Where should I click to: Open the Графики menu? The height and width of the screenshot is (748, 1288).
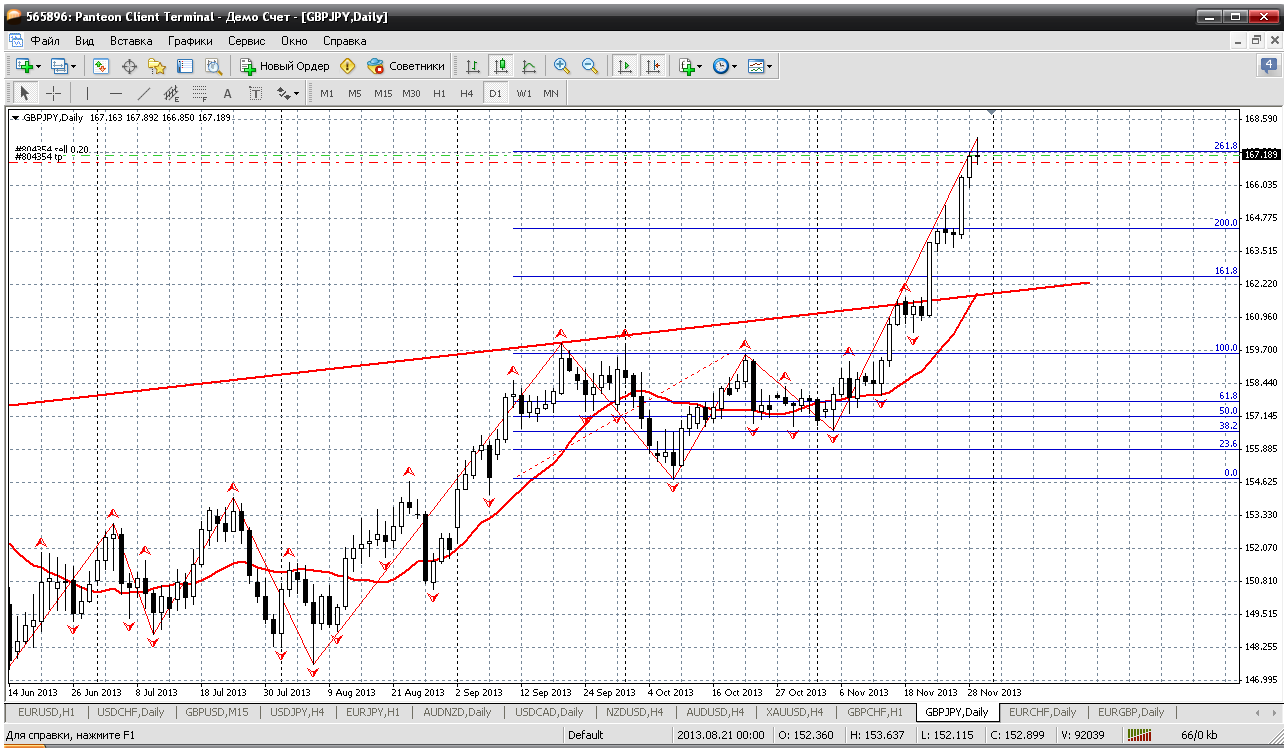(190, 41)
